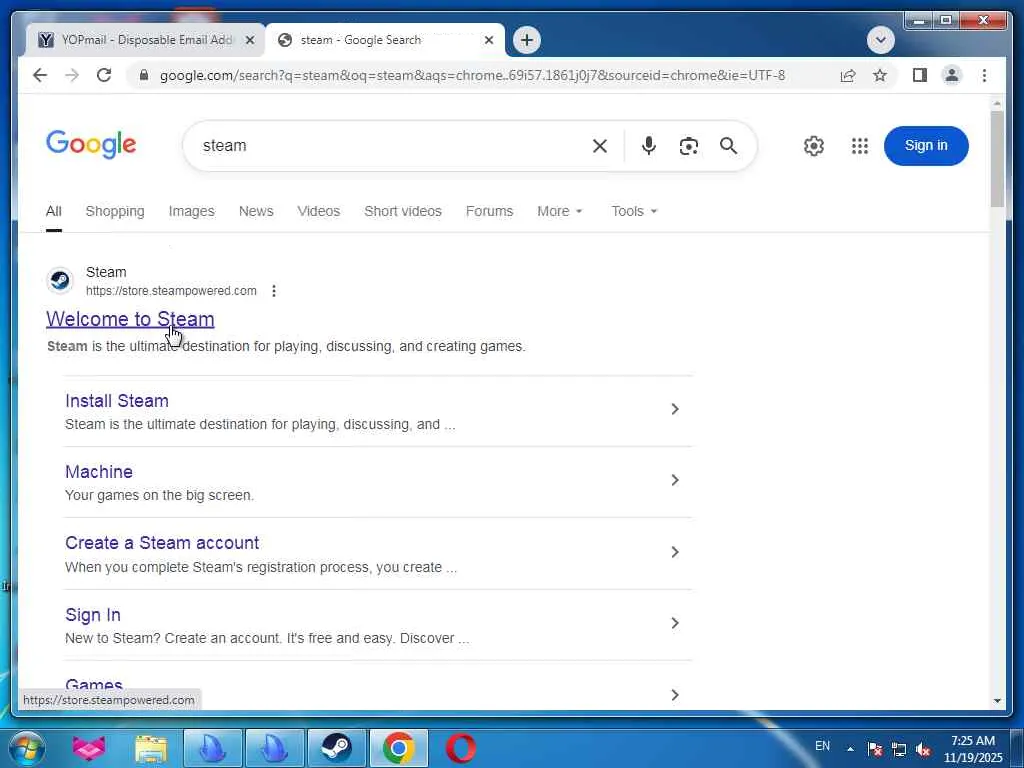This screenshot has width=1024, height=768.
Task: Expand the Games row chevron
Action: 675,695
